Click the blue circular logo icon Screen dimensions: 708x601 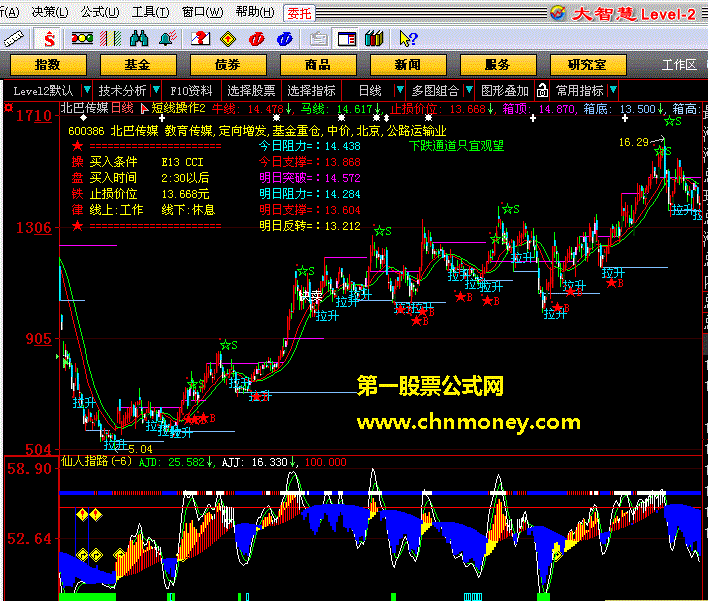(284, 39)
